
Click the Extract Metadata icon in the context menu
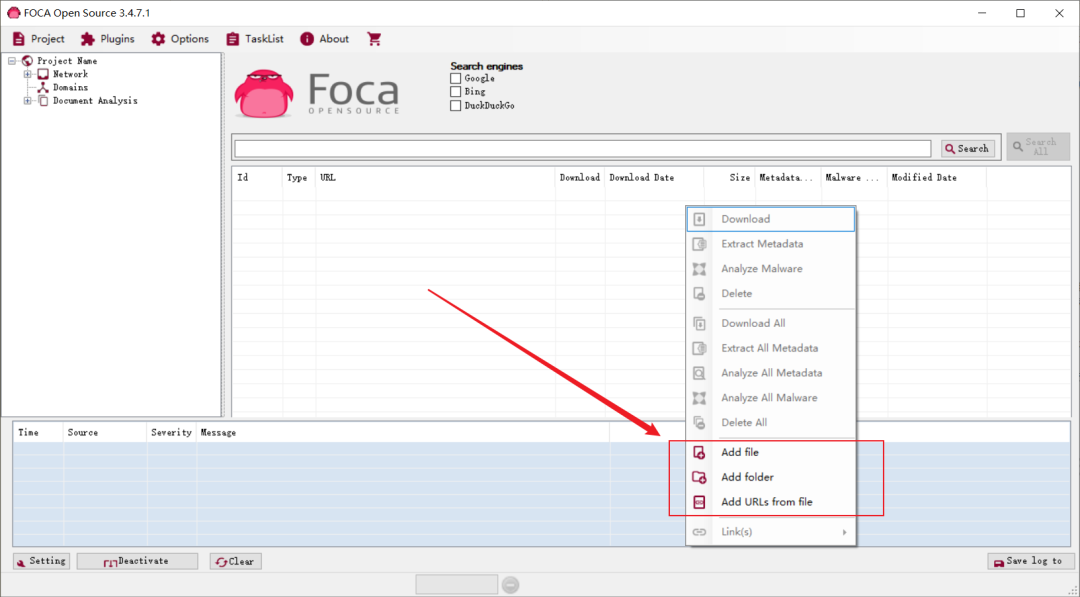[699, 244]
